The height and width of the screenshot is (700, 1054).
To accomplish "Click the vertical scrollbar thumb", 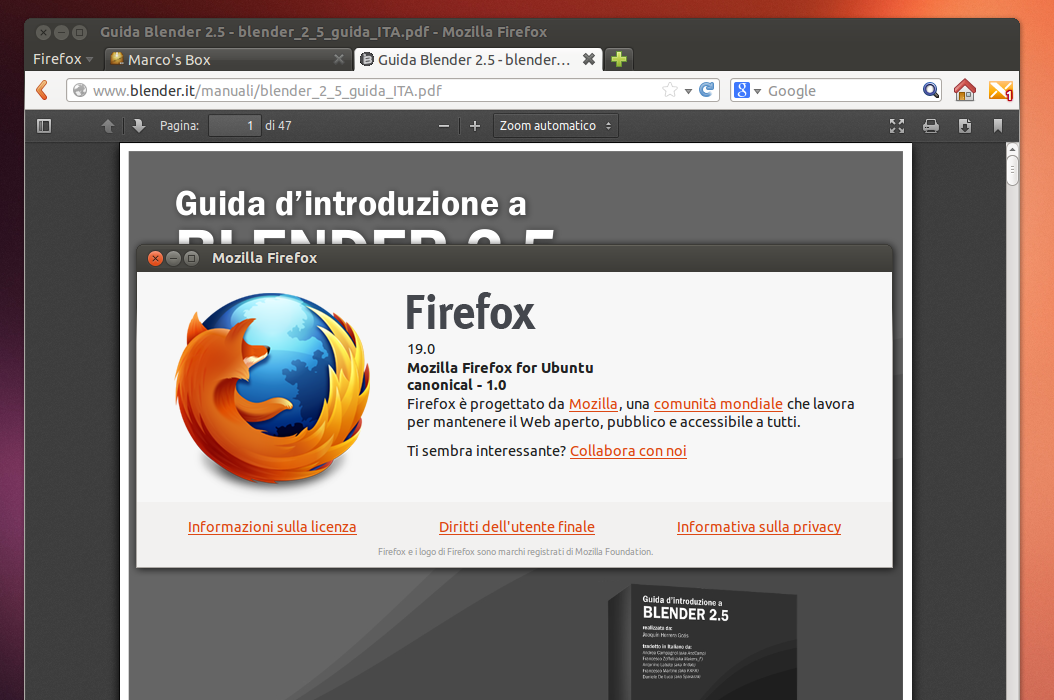I will (x=1012, y=171).
